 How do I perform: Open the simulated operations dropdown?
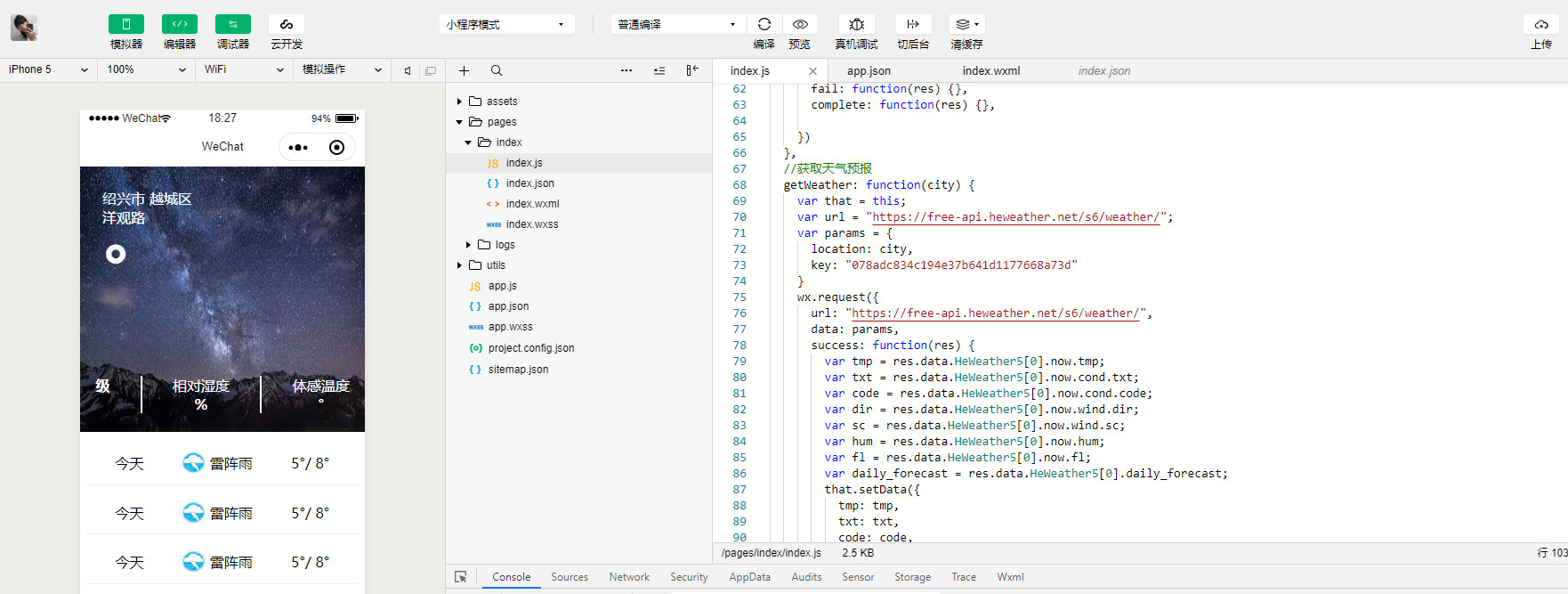[x=342, y=69]
